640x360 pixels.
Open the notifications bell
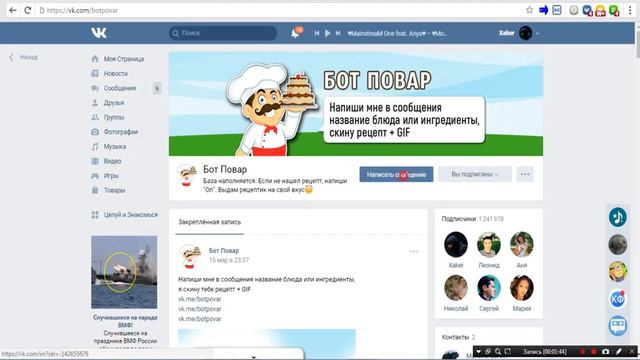coord(295,33)
